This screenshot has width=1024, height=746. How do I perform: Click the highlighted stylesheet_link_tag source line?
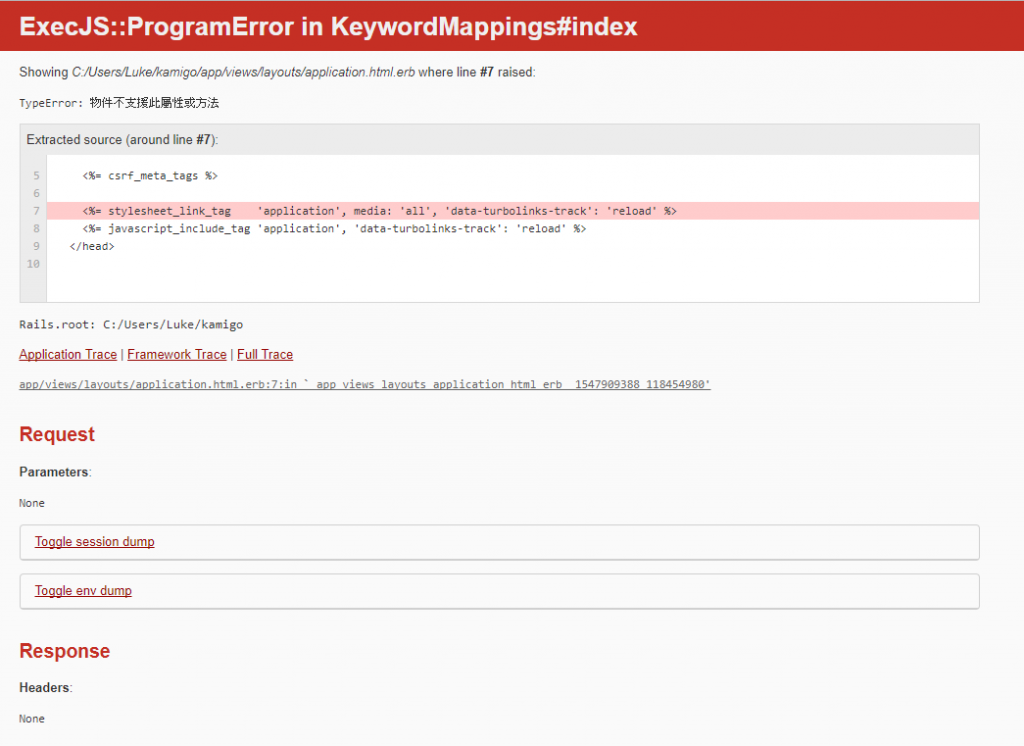coord(513,211)
